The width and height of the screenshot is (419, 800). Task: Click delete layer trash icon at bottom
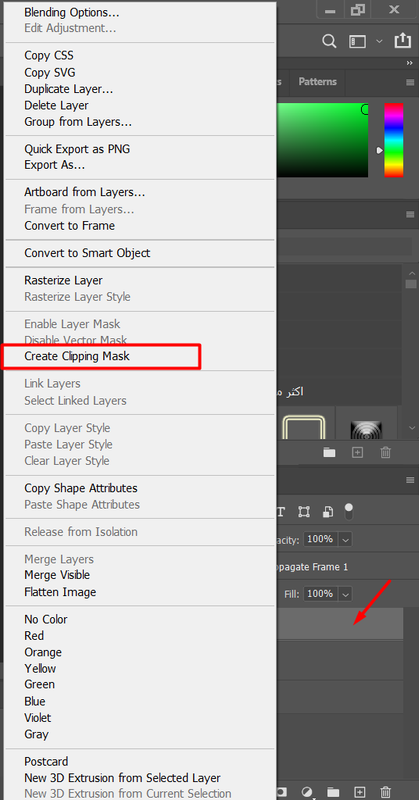386,791
